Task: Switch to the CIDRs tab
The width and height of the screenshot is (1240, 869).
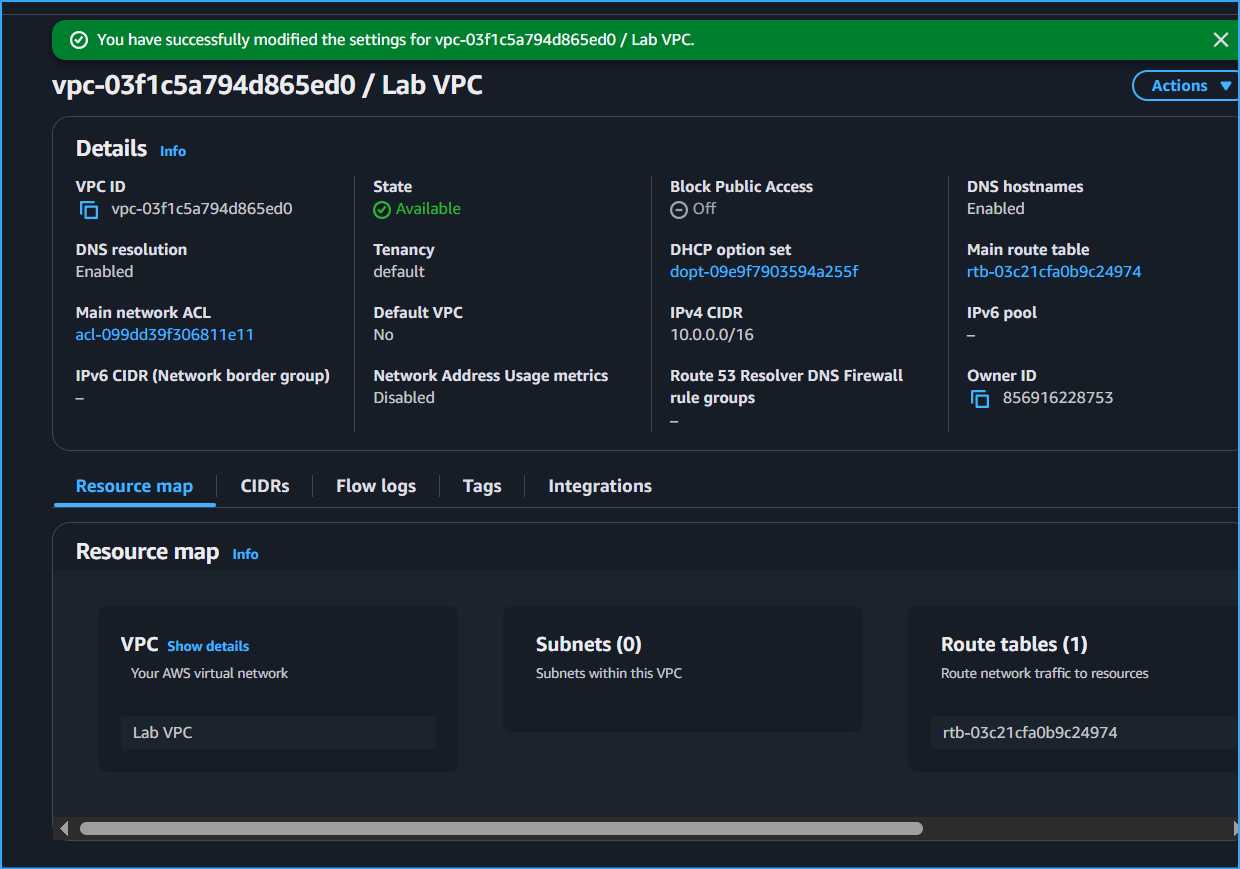Action: [264, 485]
